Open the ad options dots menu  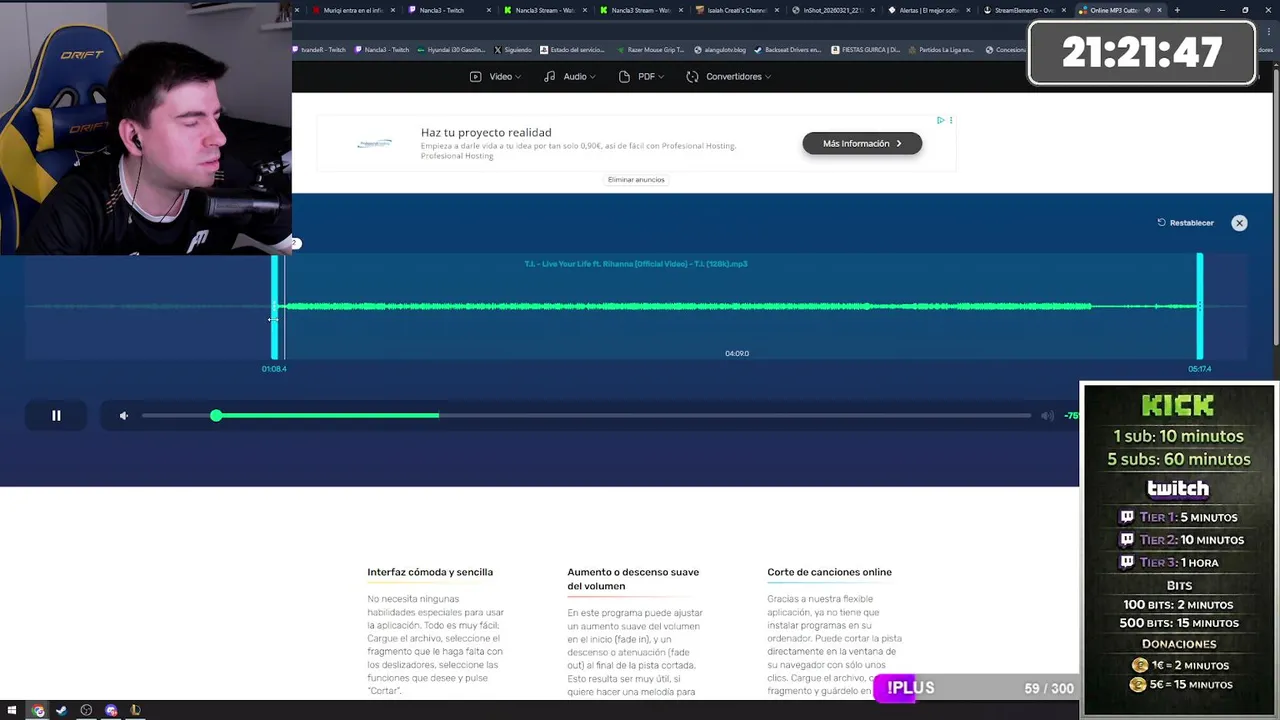point(951,120)
